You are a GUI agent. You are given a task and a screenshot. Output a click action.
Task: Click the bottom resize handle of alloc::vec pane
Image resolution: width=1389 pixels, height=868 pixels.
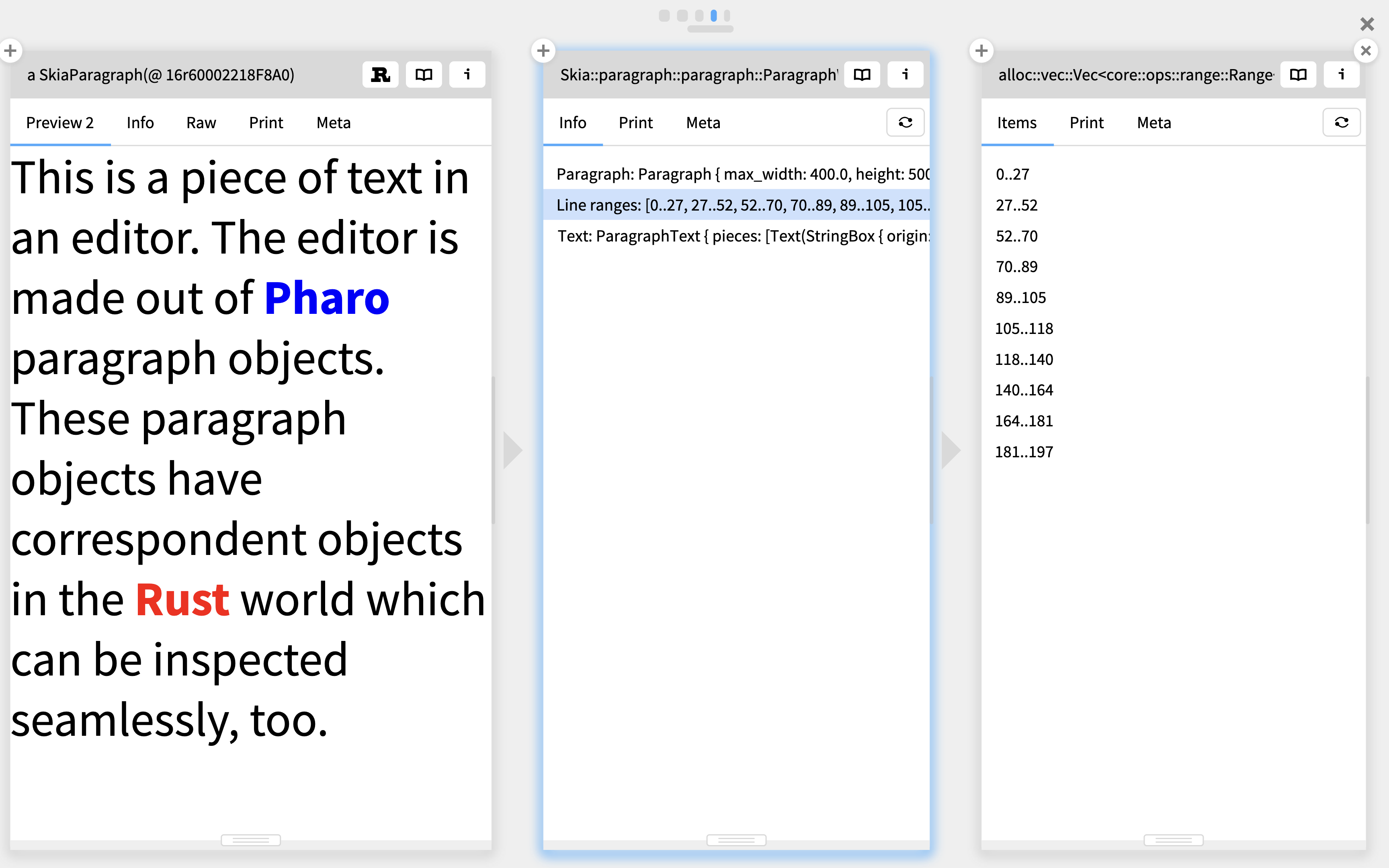1174,840
